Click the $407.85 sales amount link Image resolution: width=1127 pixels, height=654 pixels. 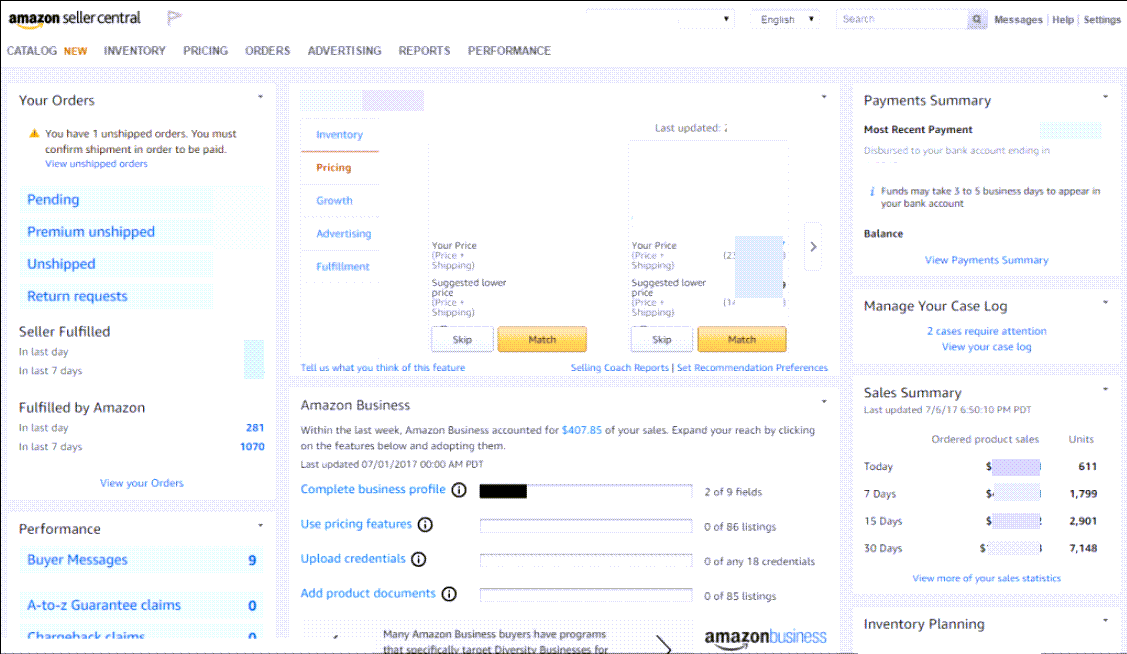click(581, 430)
